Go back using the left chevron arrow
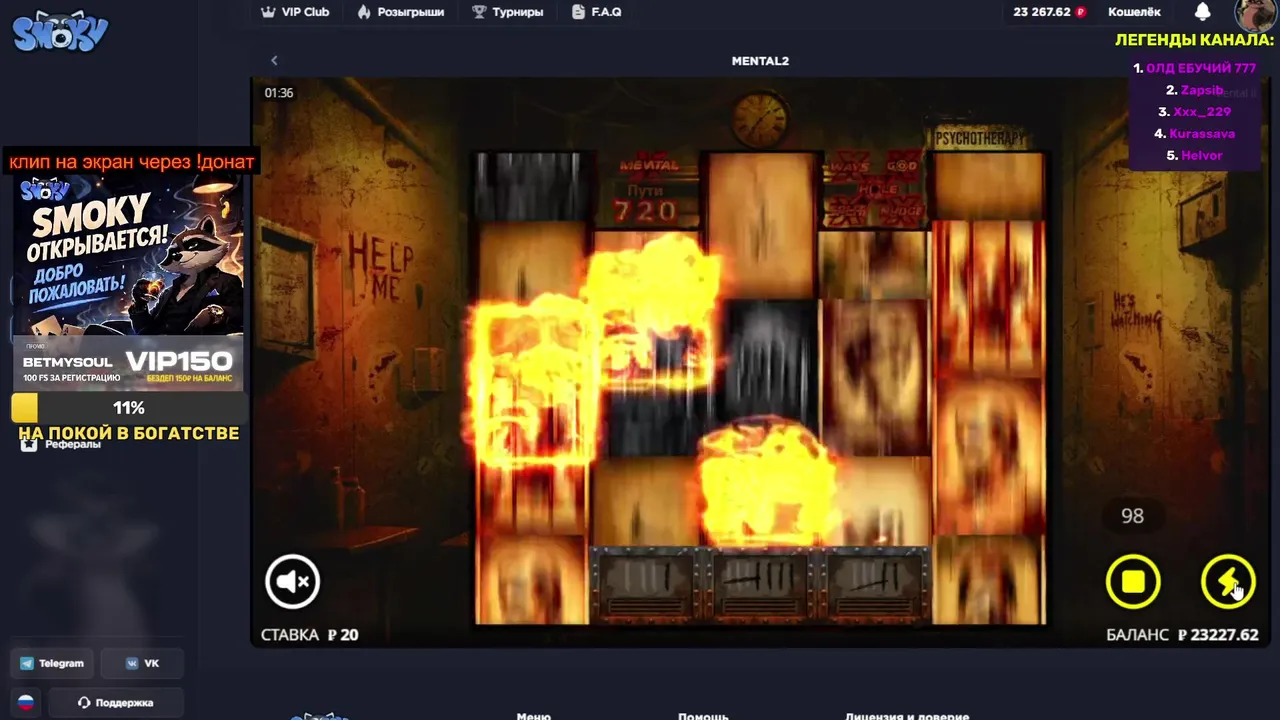 tap(274, 61)
